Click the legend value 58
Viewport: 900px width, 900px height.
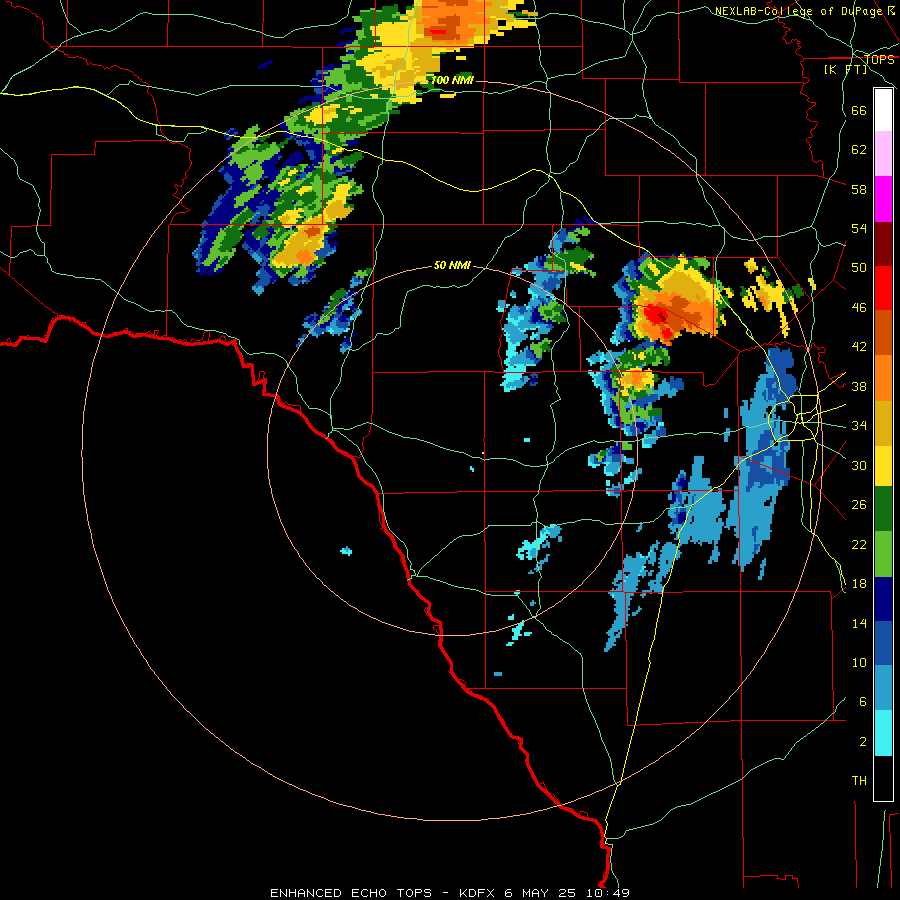click(x=859, y=189)
